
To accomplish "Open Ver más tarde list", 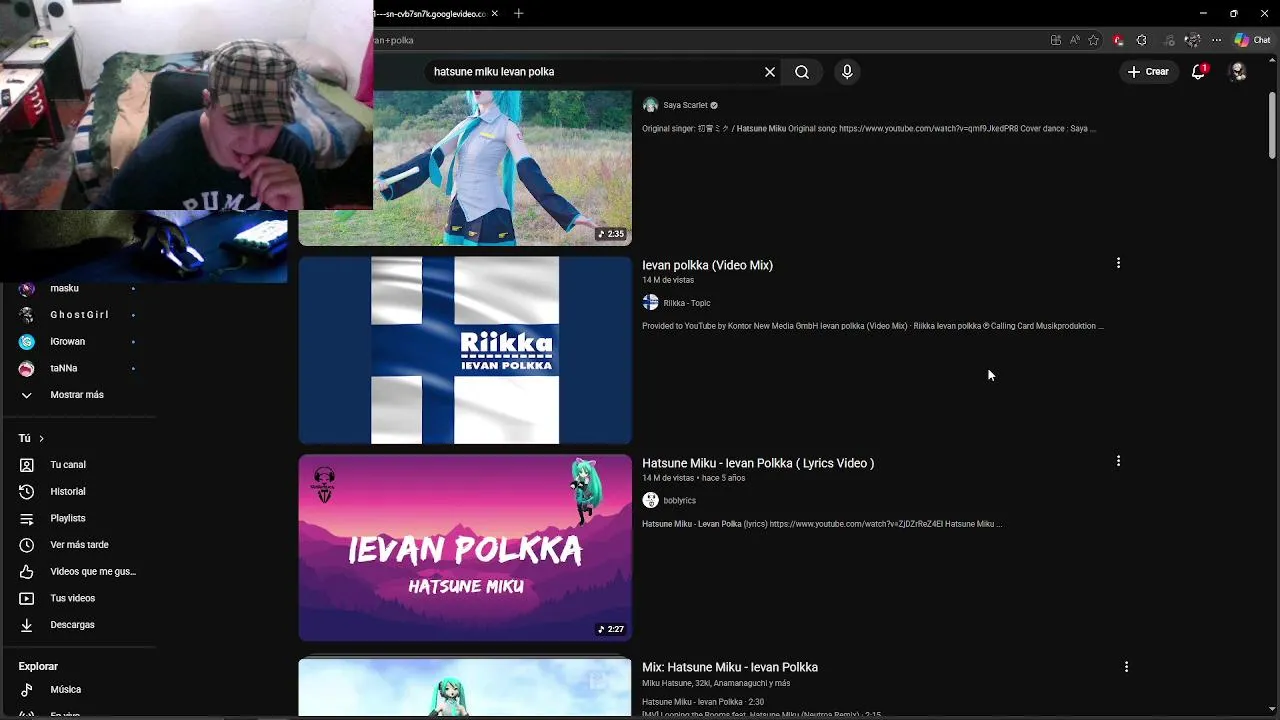I will click(x=78, y=545).
